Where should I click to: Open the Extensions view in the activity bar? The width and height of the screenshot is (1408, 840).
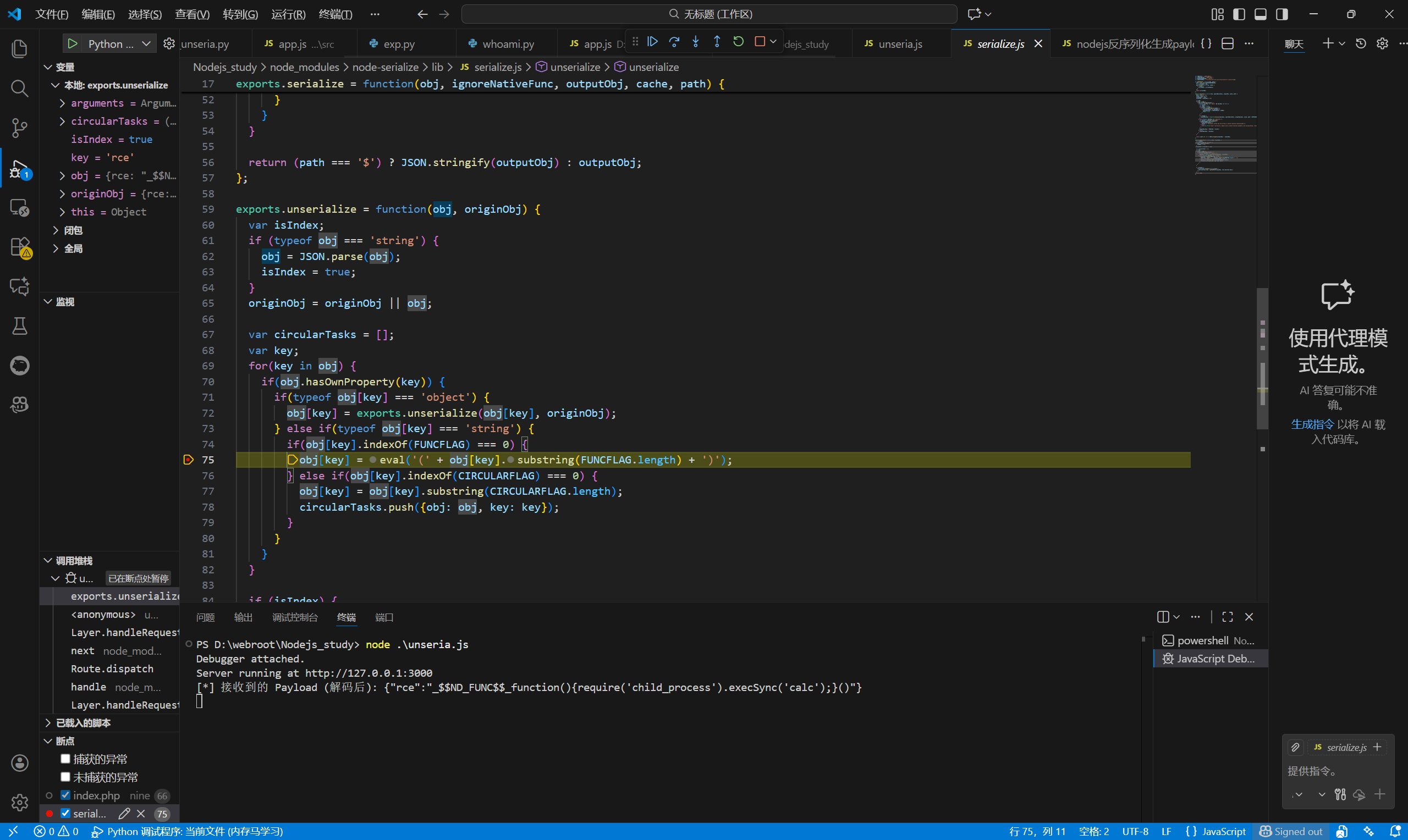[19, 247]
